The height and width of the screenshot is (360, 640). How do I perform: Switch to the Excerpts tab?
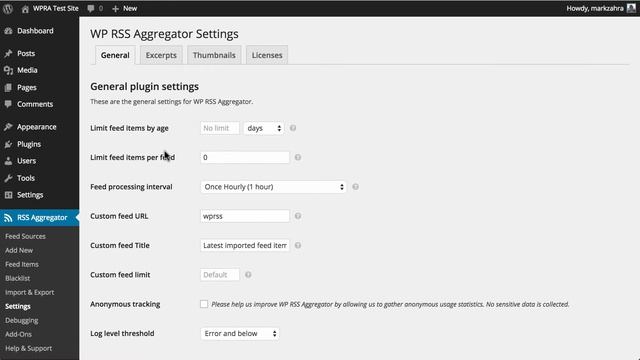pos(161,55)
